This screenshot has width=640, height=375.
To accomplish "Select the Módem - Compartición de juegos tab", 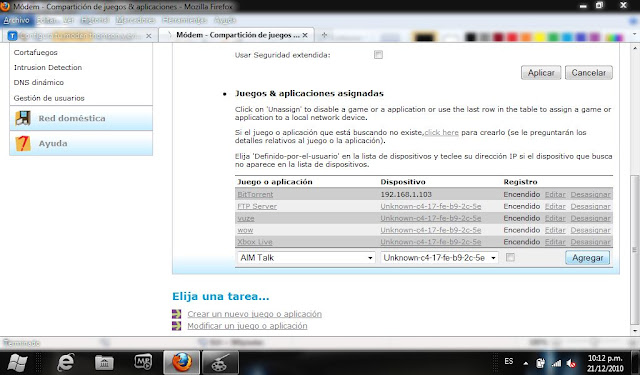I will tap(237, 35).
